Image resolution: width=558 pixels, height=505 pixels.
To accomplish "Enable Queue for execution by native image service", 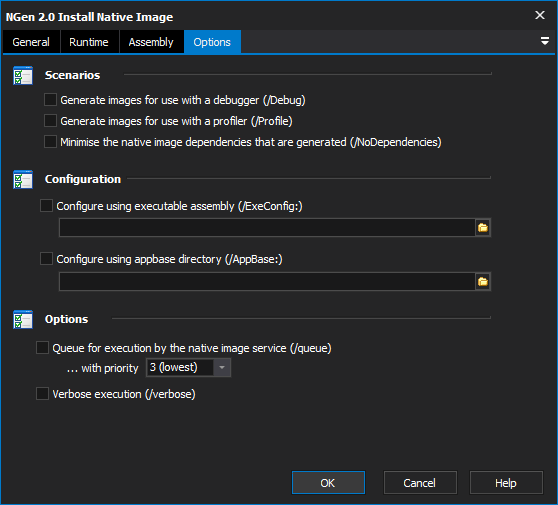I will coord(42,348).
